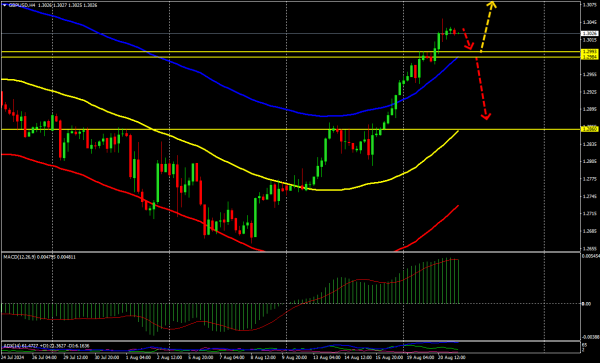Click the 1.3075 price scale label
This screenshot has height=363, width=600.
point(590,5)
